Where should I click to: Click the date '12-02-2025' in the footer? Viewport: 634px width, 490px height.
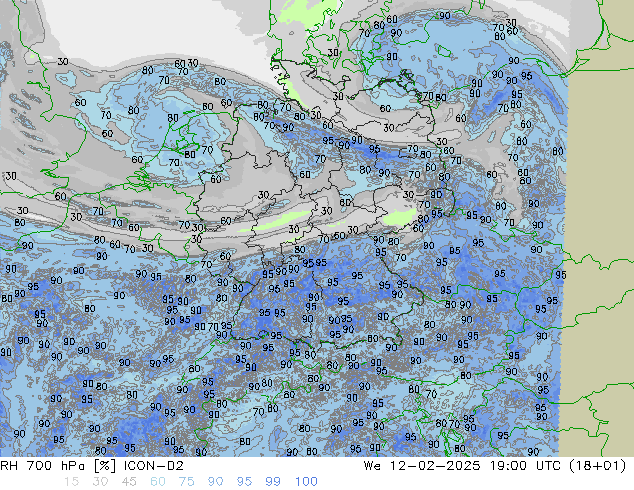435,466
